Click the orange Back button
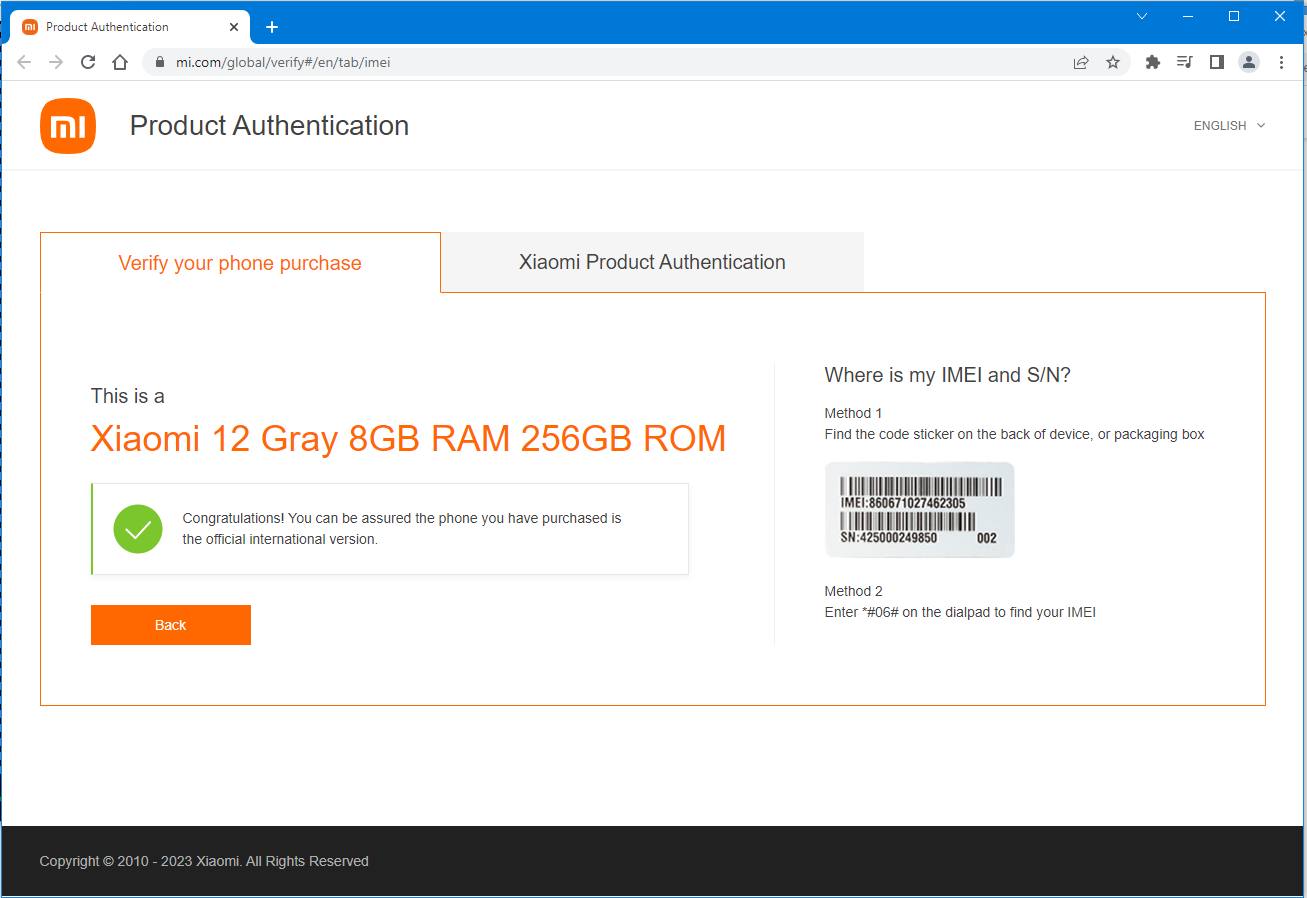 [x=171, y=625]
